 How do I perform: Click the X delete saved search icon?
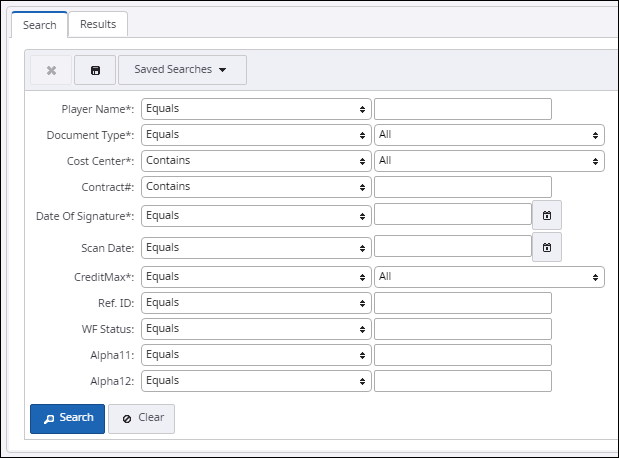(x=51, y=70)
